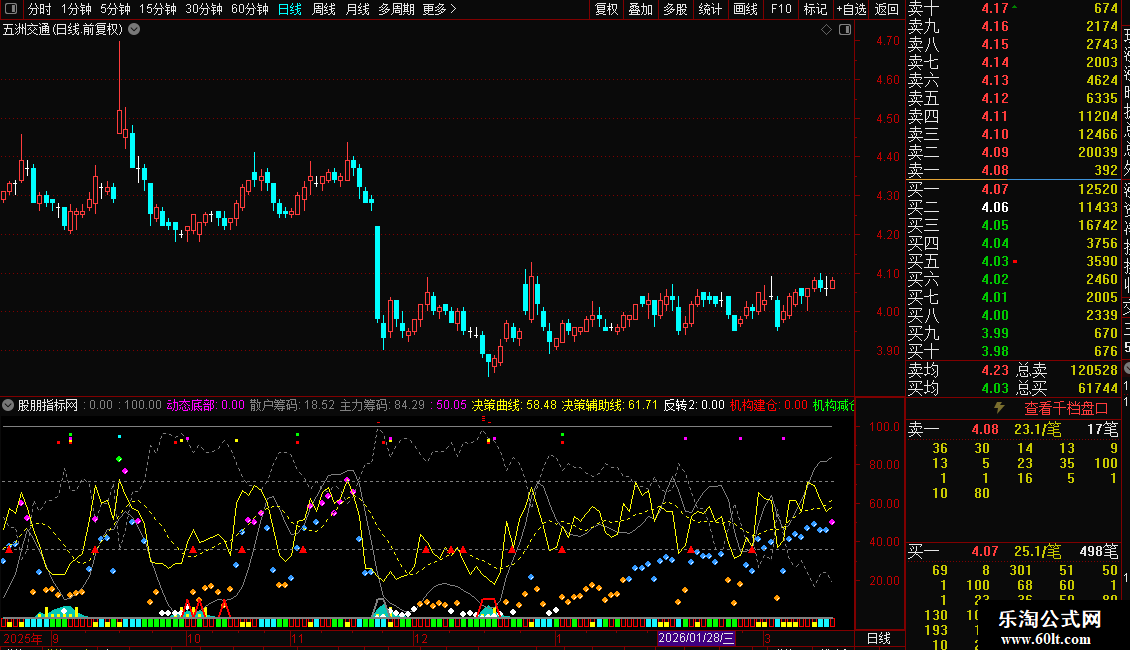This screenshot has width=1130, height=650.
Task: Click the 决策曲线 value label
Action: tap(514, 405)
